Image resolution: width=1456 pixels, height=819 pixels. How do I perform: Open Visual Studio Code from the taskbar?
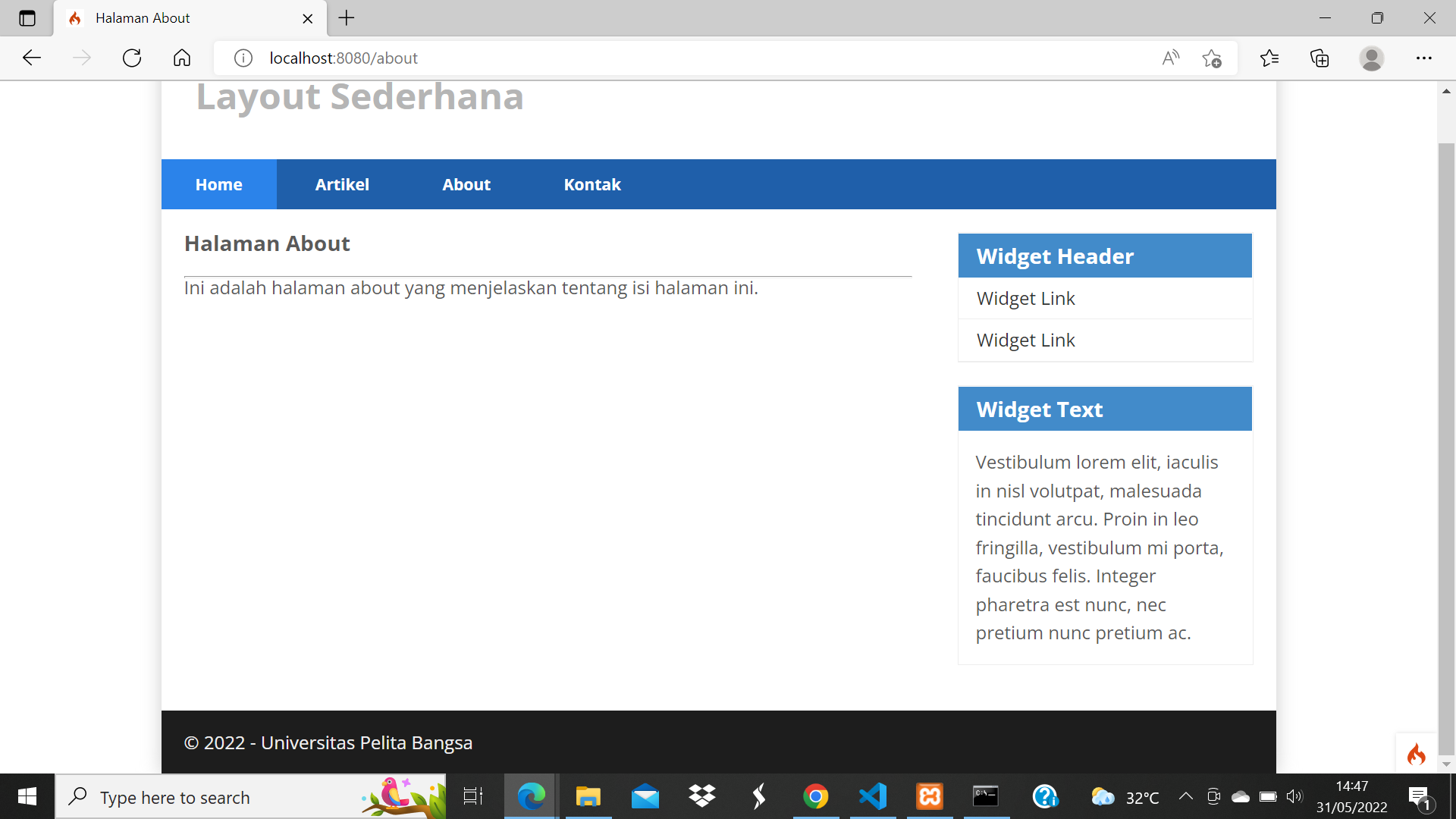(x=873, y=796)
